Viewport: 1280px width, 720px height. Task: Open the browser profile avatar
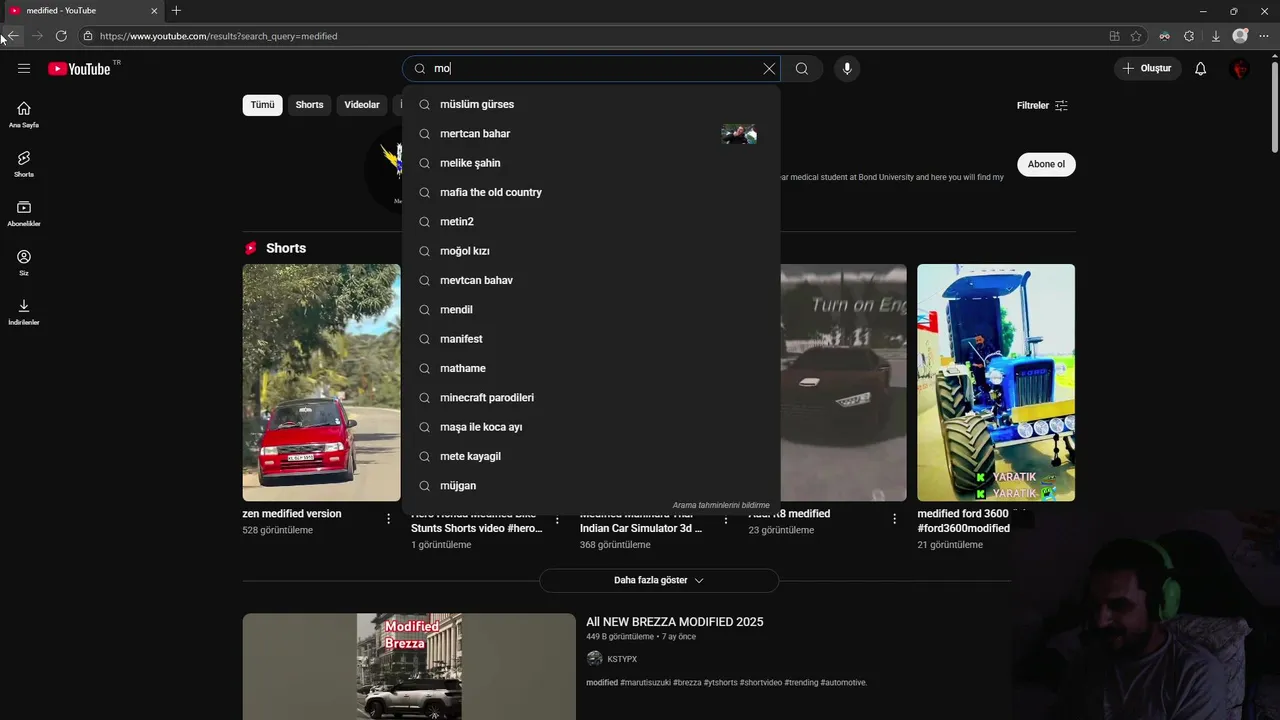(1240, 36)
